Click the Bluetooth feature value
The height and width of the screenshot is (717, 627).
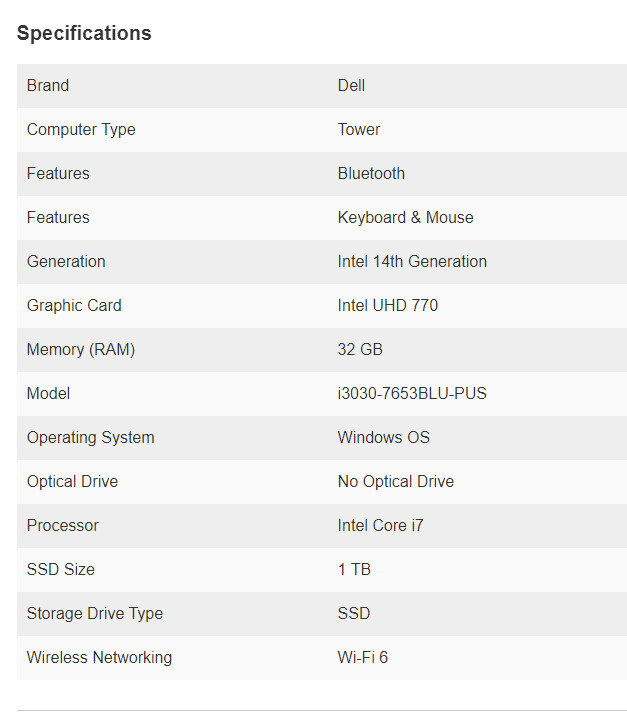click(371, 173)
